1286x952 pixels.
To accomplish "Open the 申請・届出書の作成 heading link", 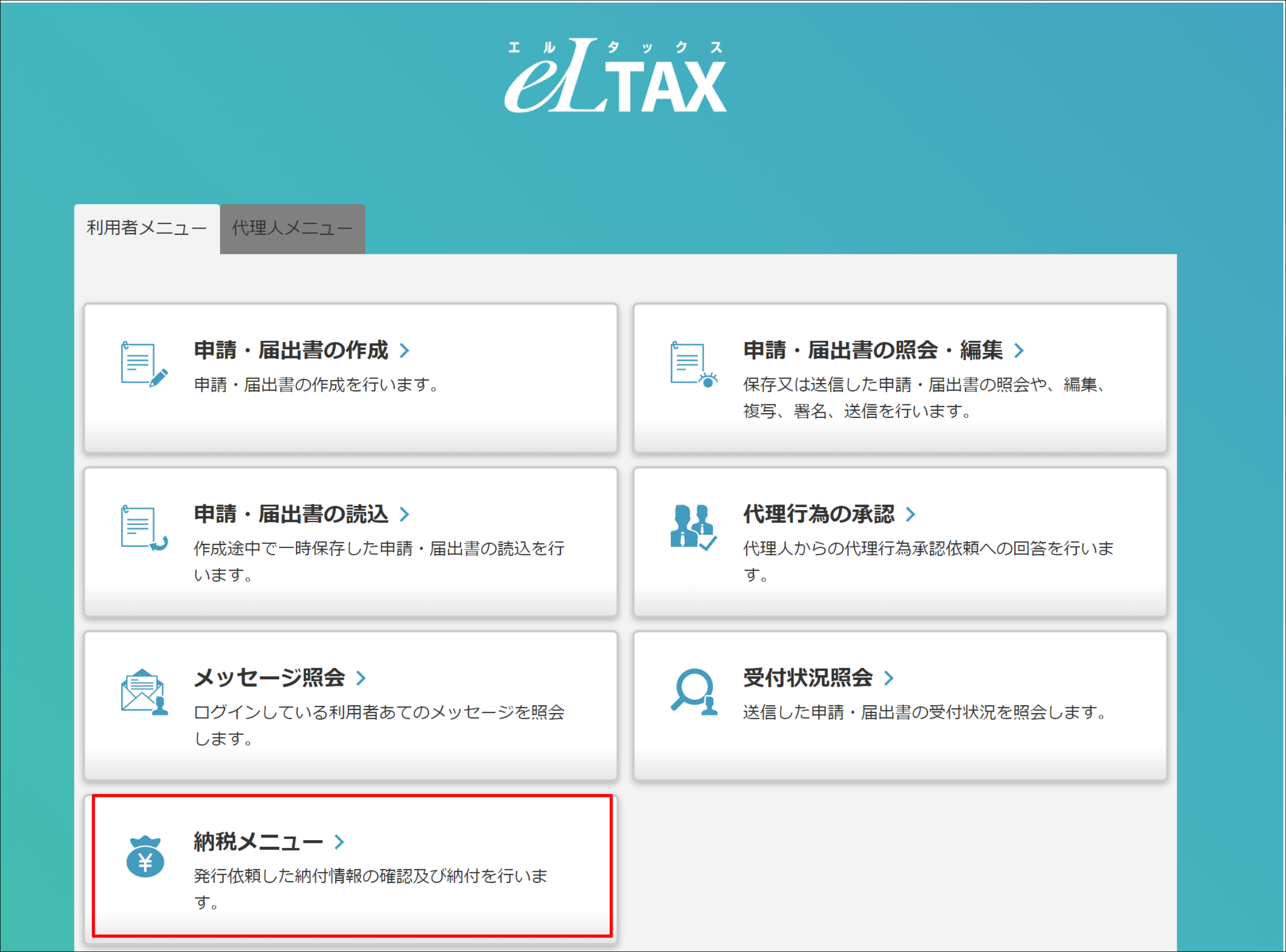I will 291,350.
